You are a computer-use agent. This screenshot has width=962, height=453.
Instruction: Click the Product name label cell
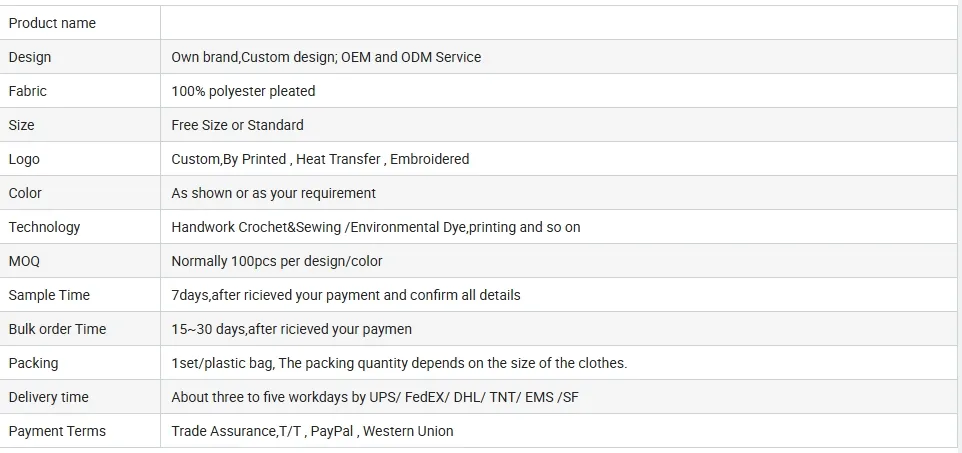click(80, 23)
